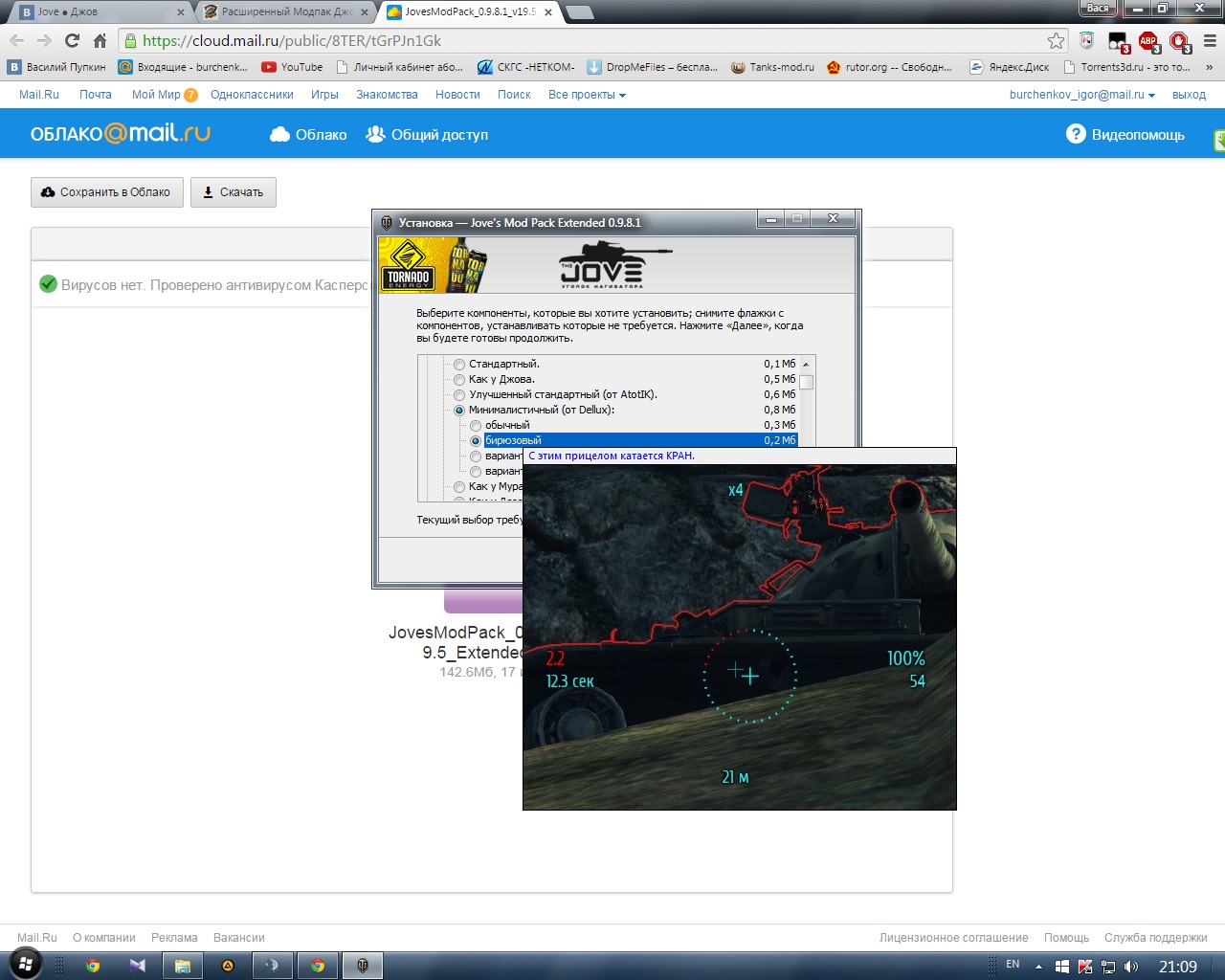Open Яндекс.Диск bookmark
Viewport: 1225px width, 980px height.
point(1009,67)
